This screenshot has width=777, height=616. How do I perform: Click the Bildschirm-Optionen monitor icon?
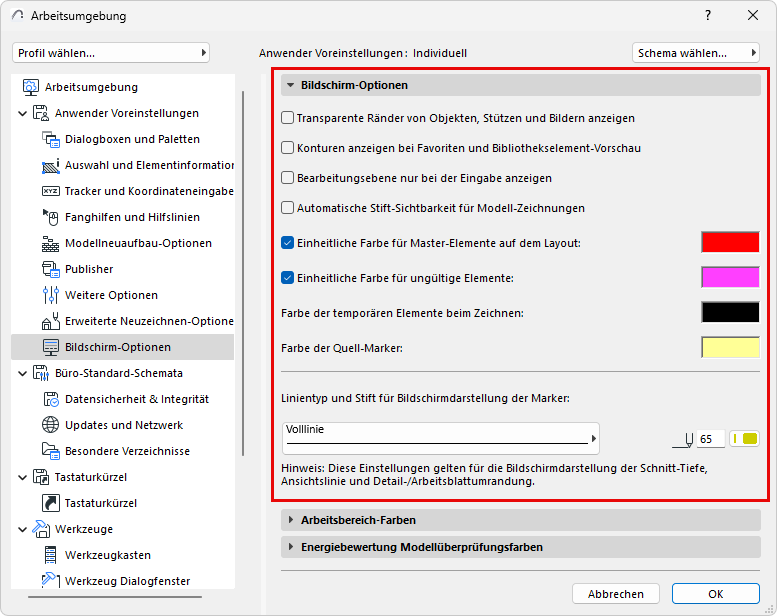[51, 347]
